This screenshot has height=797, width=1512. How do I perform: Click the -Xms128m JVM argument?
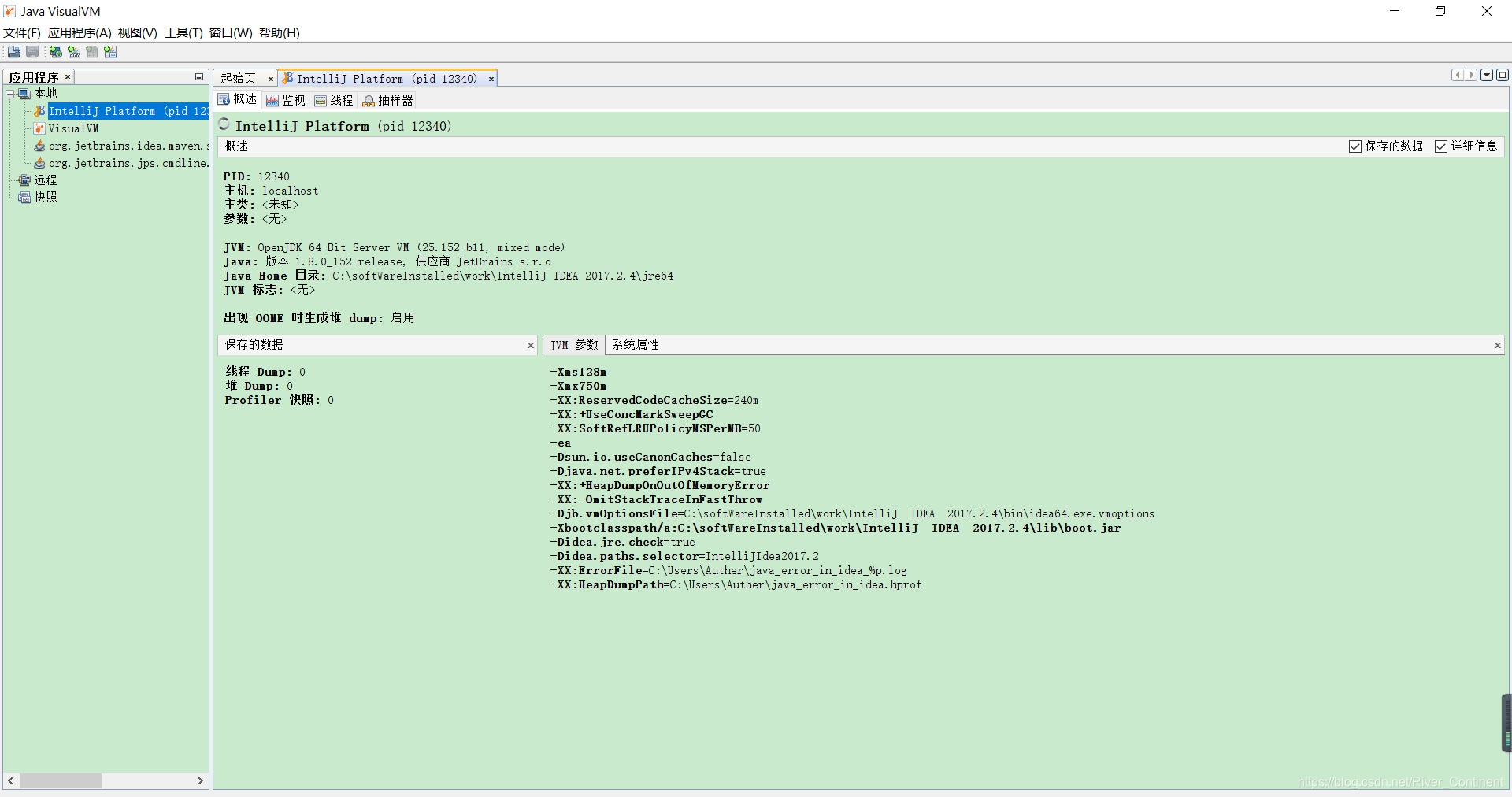pos(578,373)
